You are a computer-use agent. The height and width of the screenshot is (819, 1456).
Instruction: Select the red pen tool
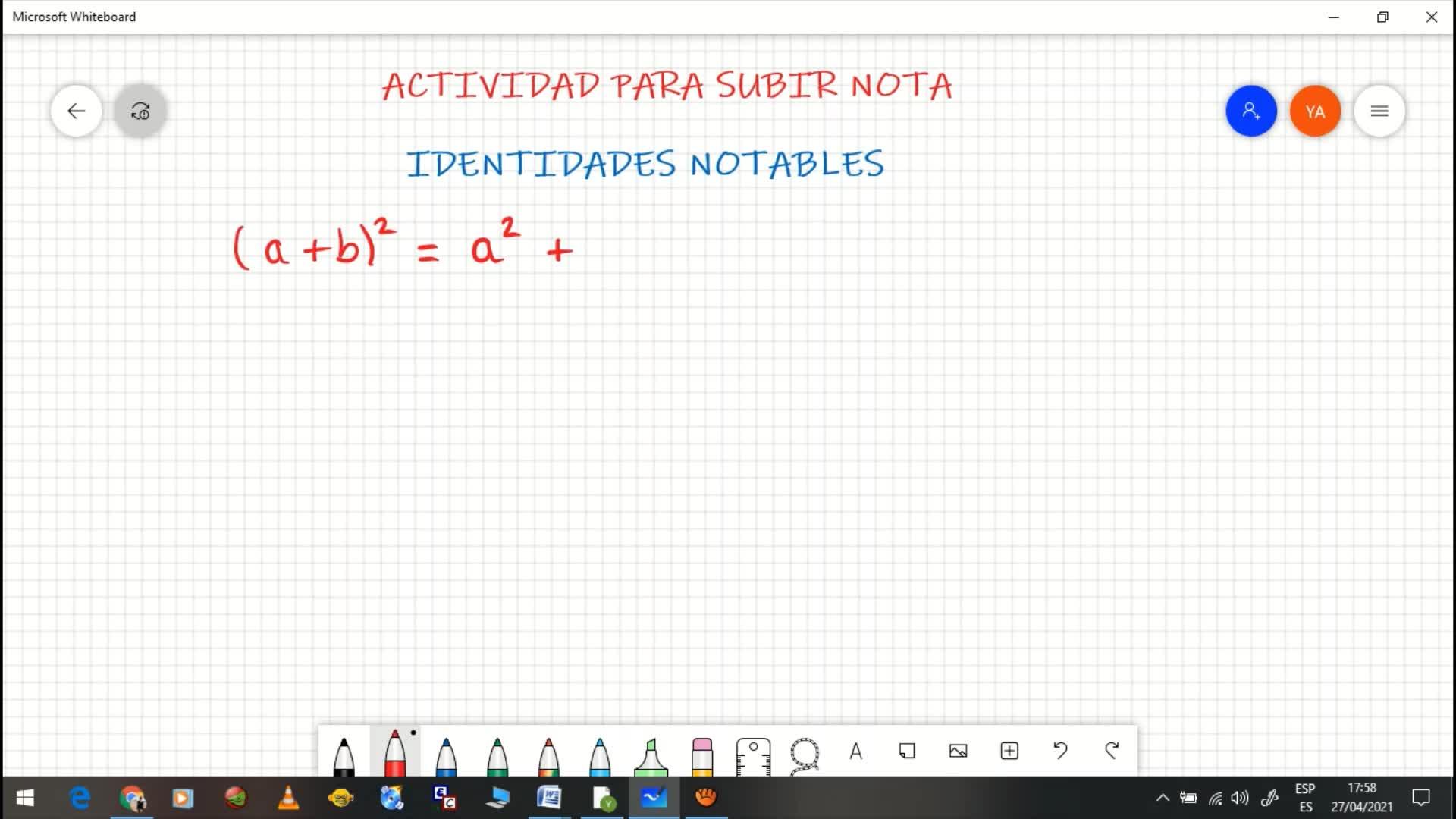click(x=395, y=752)
